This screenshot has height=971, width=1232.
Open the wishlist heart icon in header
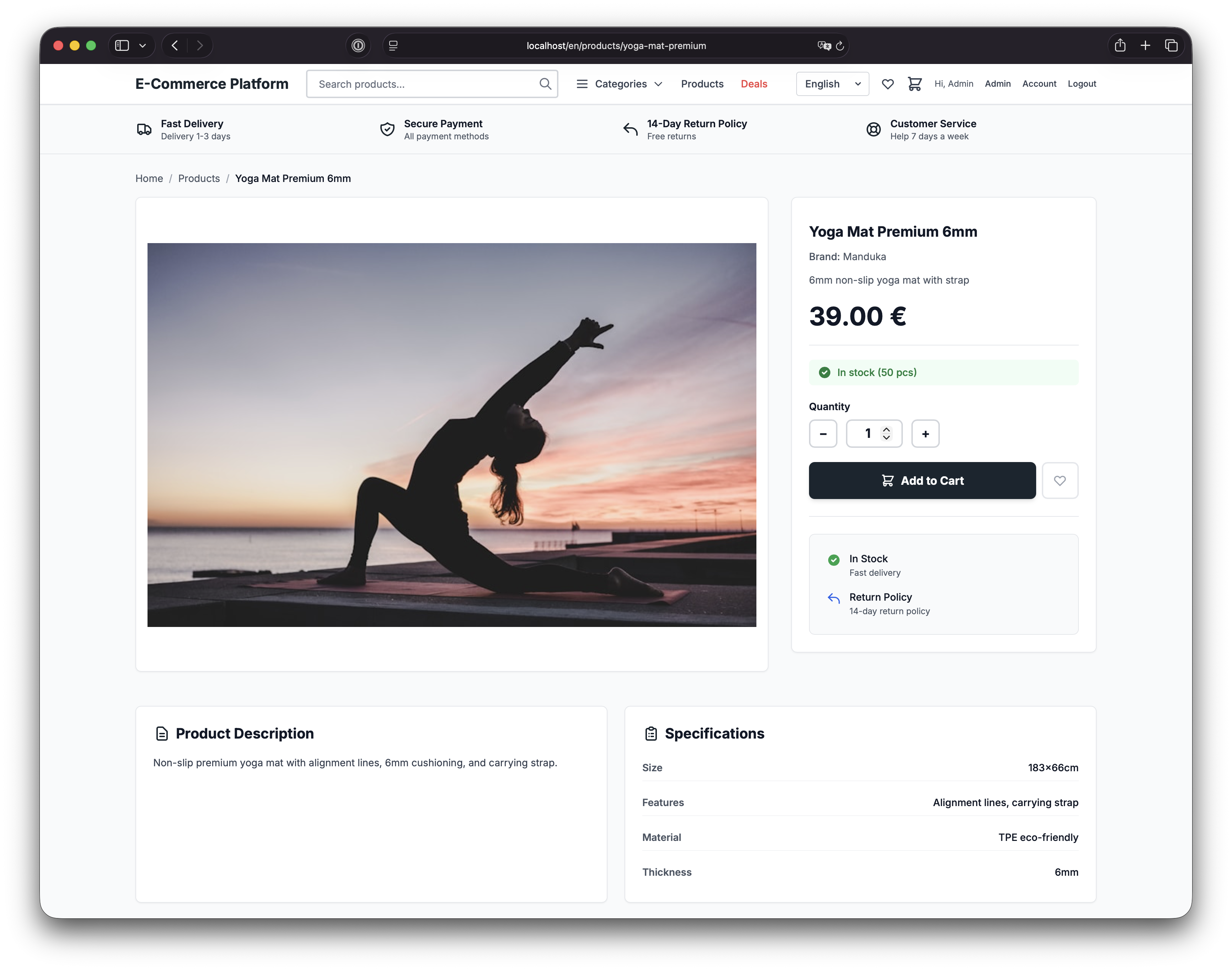click(888, 84)
